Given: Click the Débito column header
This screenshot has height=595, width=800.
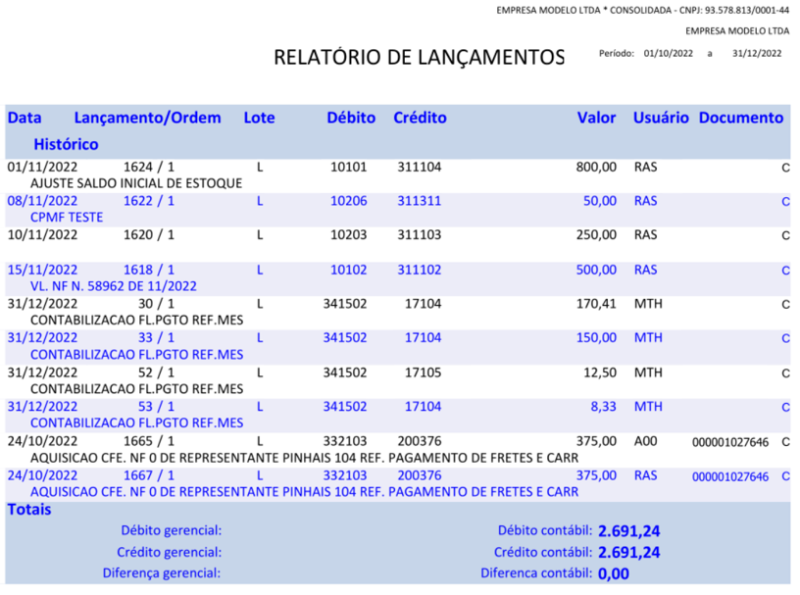Looking at the screenshot, I should tap(351, 117).
